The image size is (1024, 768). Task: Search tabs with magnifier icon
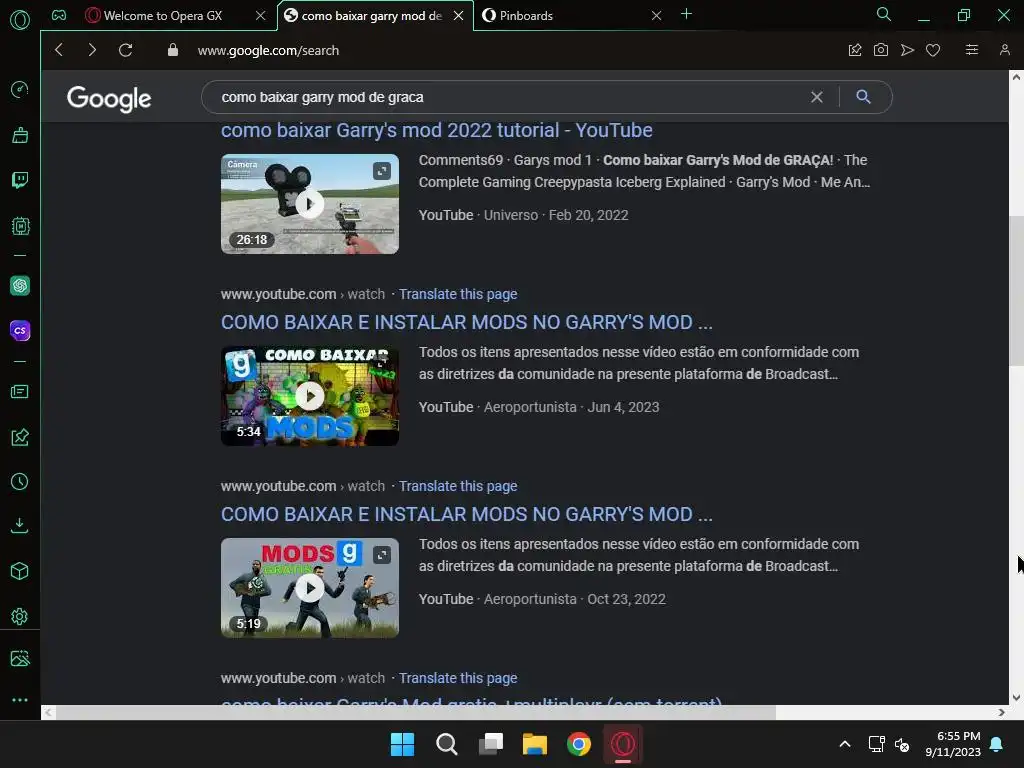[884, 14]
